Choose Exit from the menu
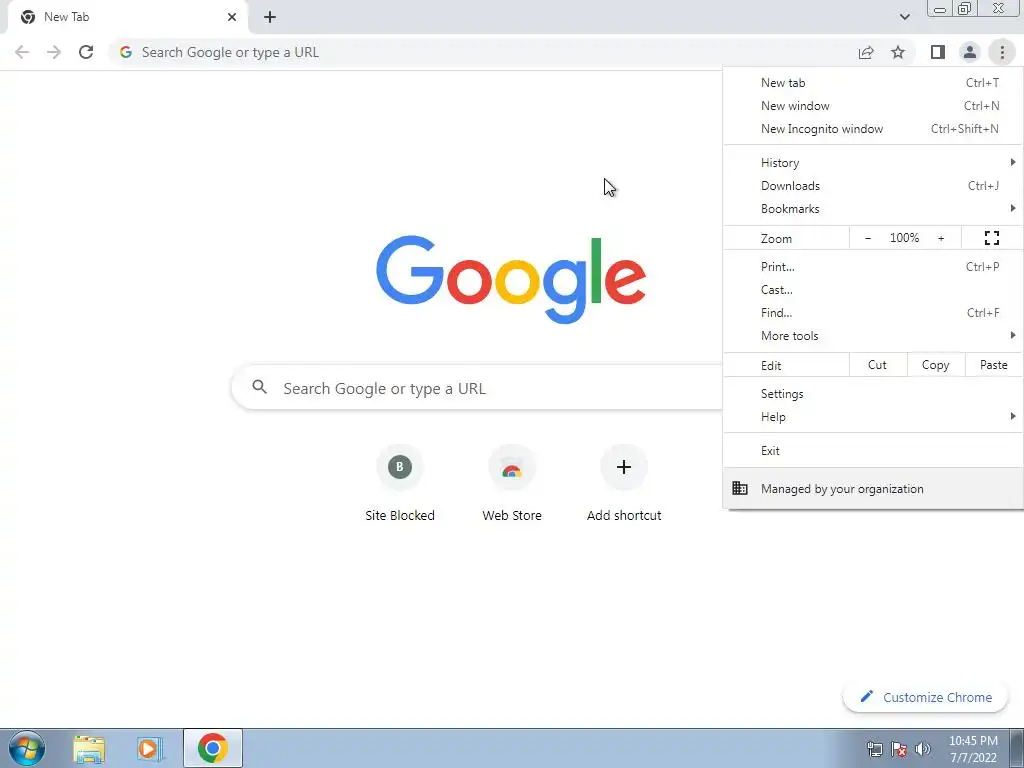1024x768 pixels. [873, 451]
